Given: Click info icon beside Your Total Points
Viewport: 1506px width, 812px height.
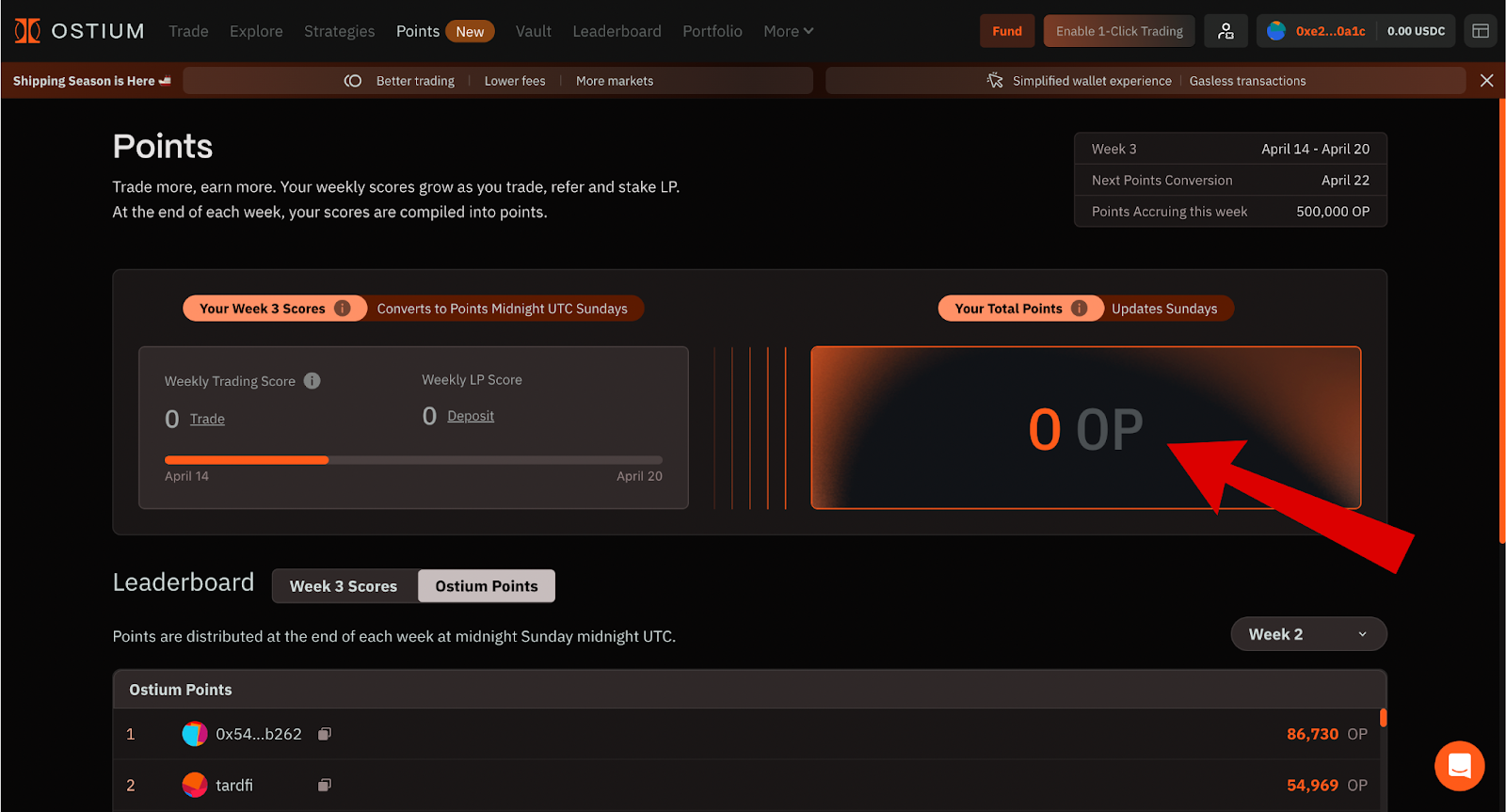Looking at the screenshot, I should coord(1080,308).
